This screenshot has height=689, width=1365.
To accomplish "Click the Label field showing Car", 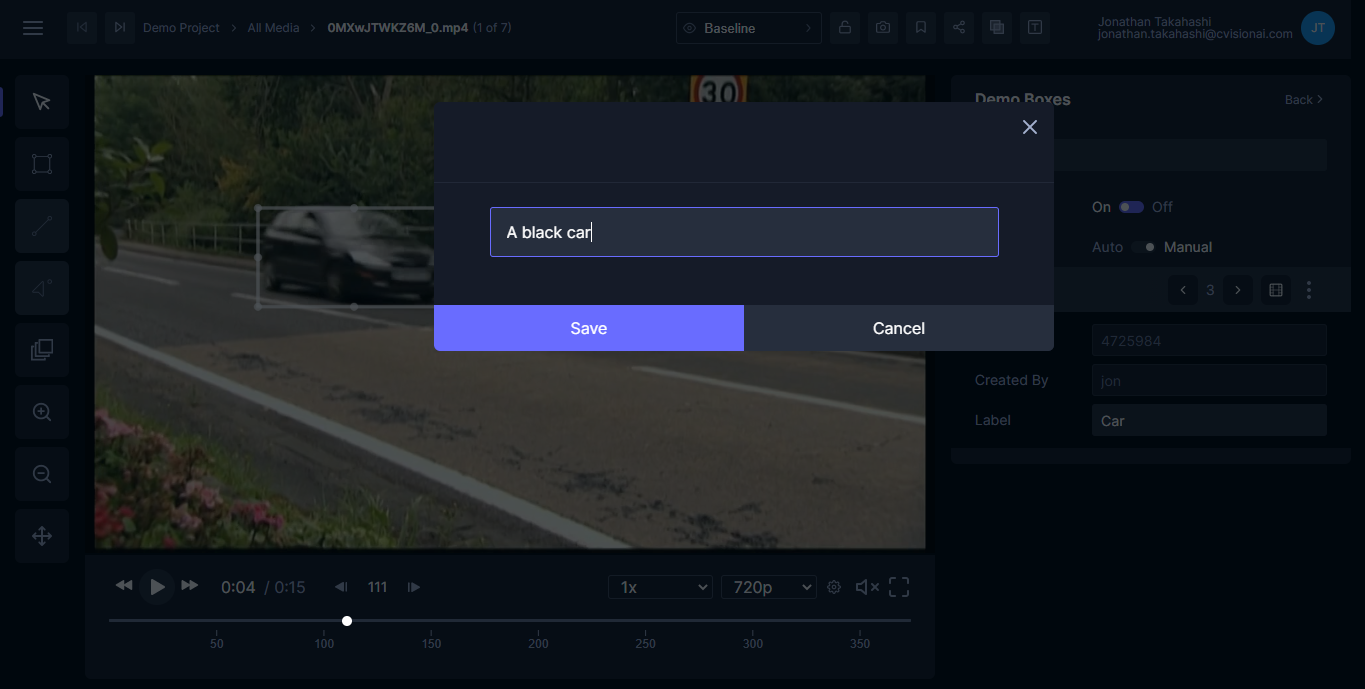I will (x=1209, y=420).
